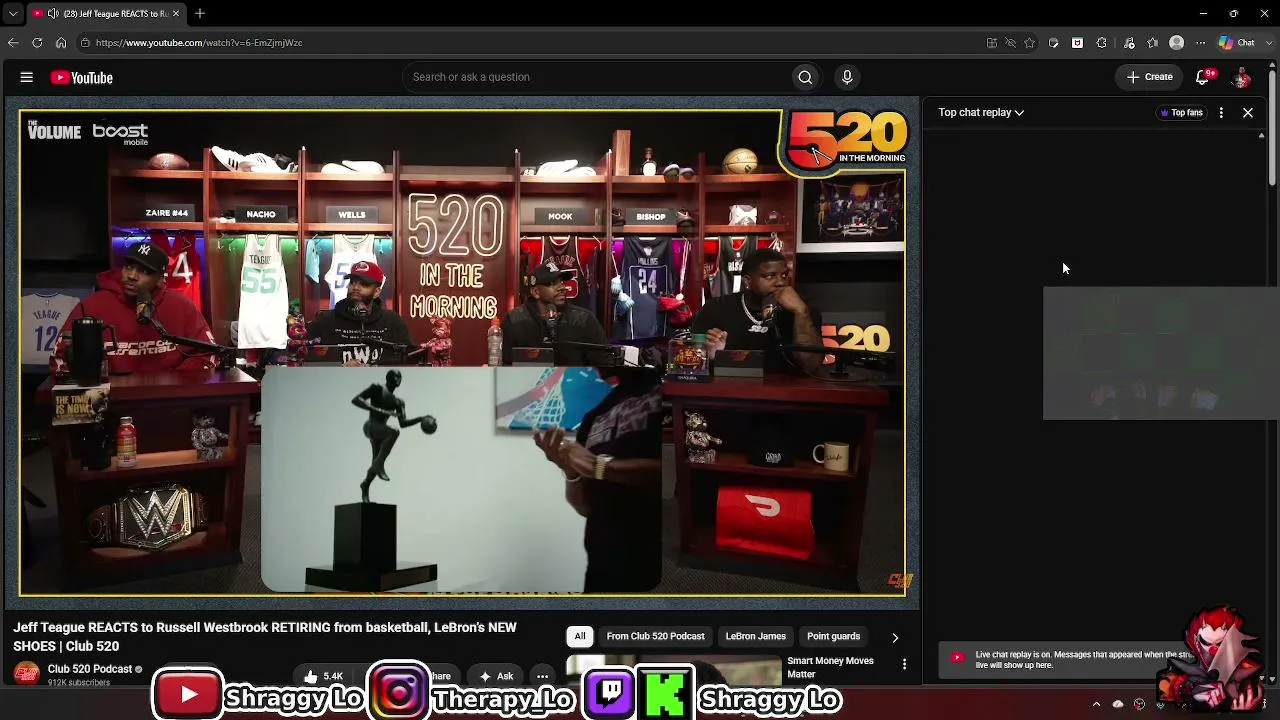Open YouTube notifications bell
Viewport: 1280px width, 720px height.
click(1203, 77)
